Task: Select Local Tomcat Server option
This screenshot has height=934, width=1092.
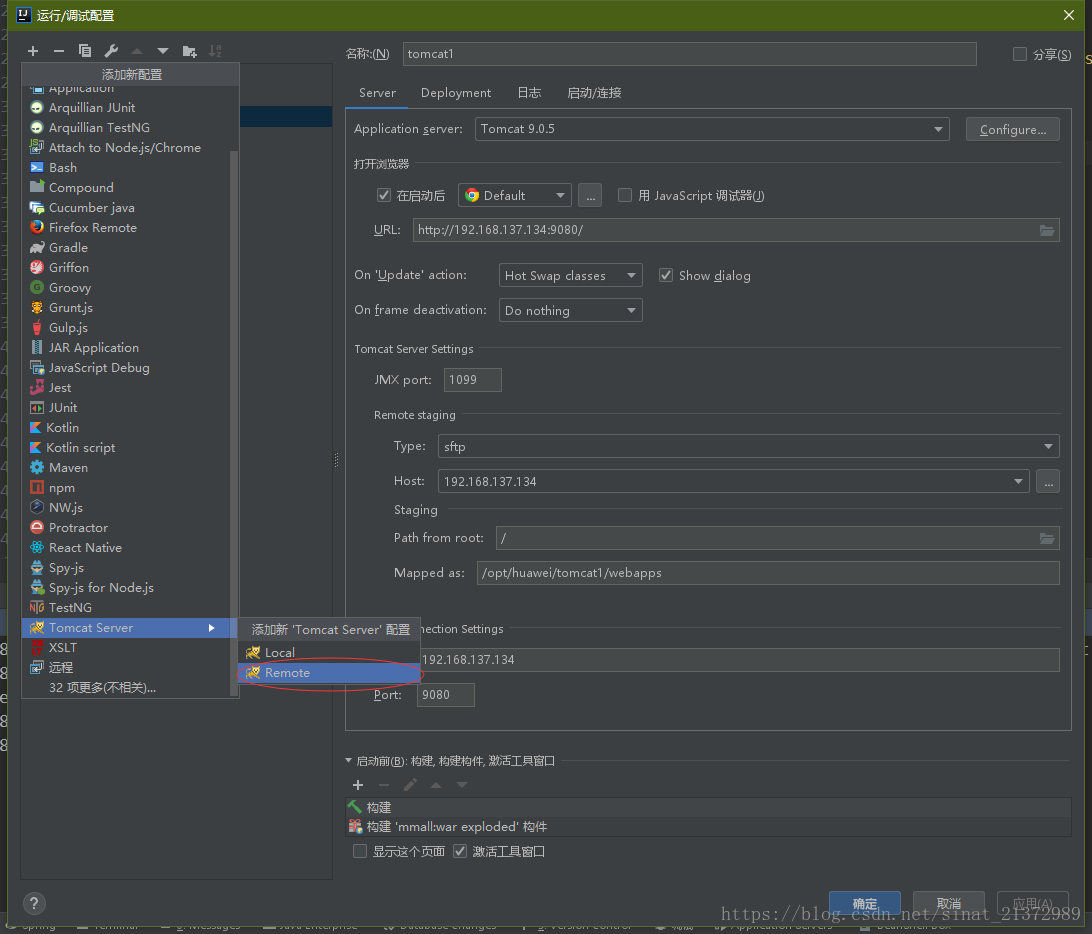Action: tap(329, 653)
